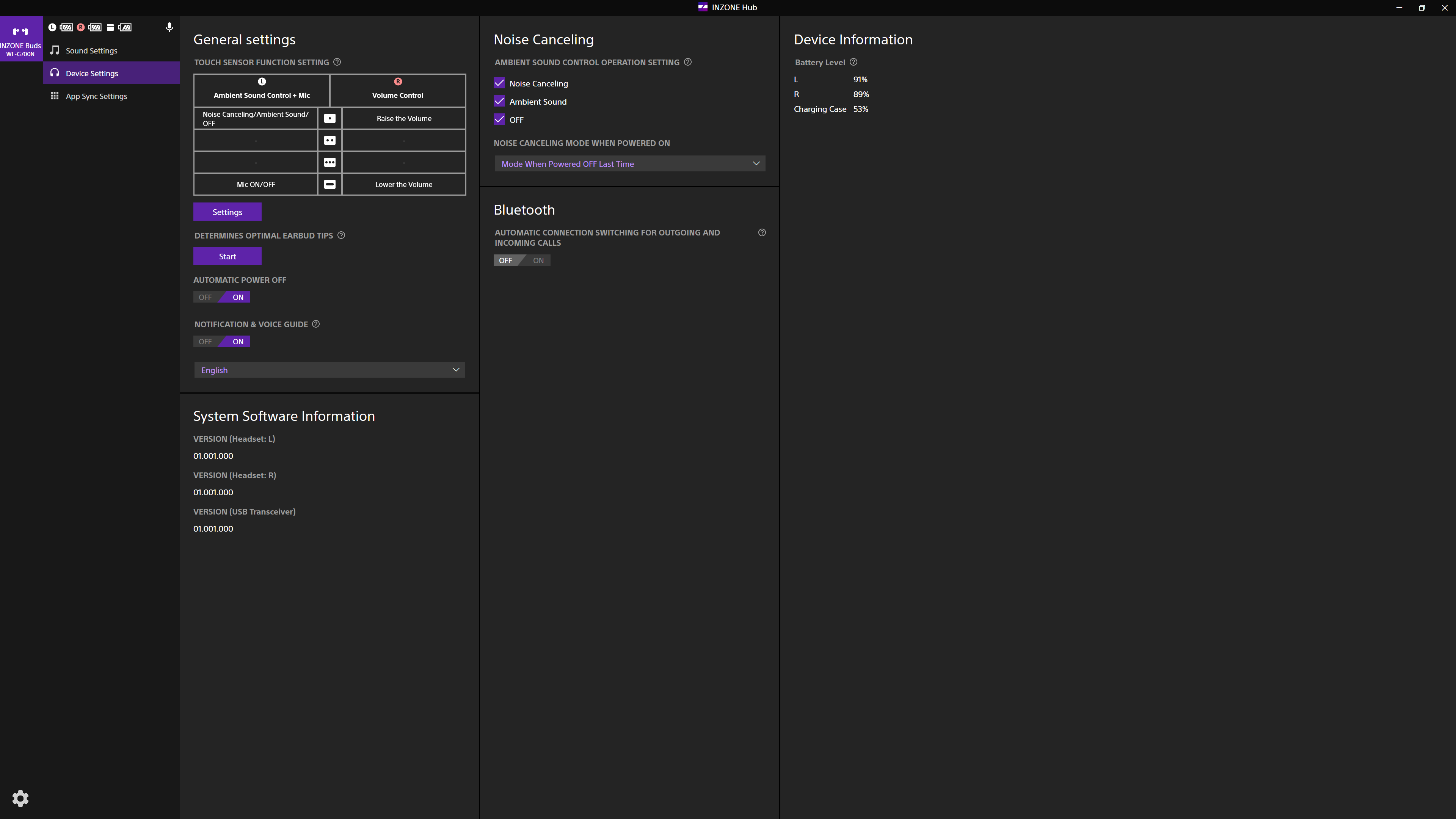Expand the English voice guide language dropdown
The width and height of the screenshot is (1456, 819).
point(329,370)
